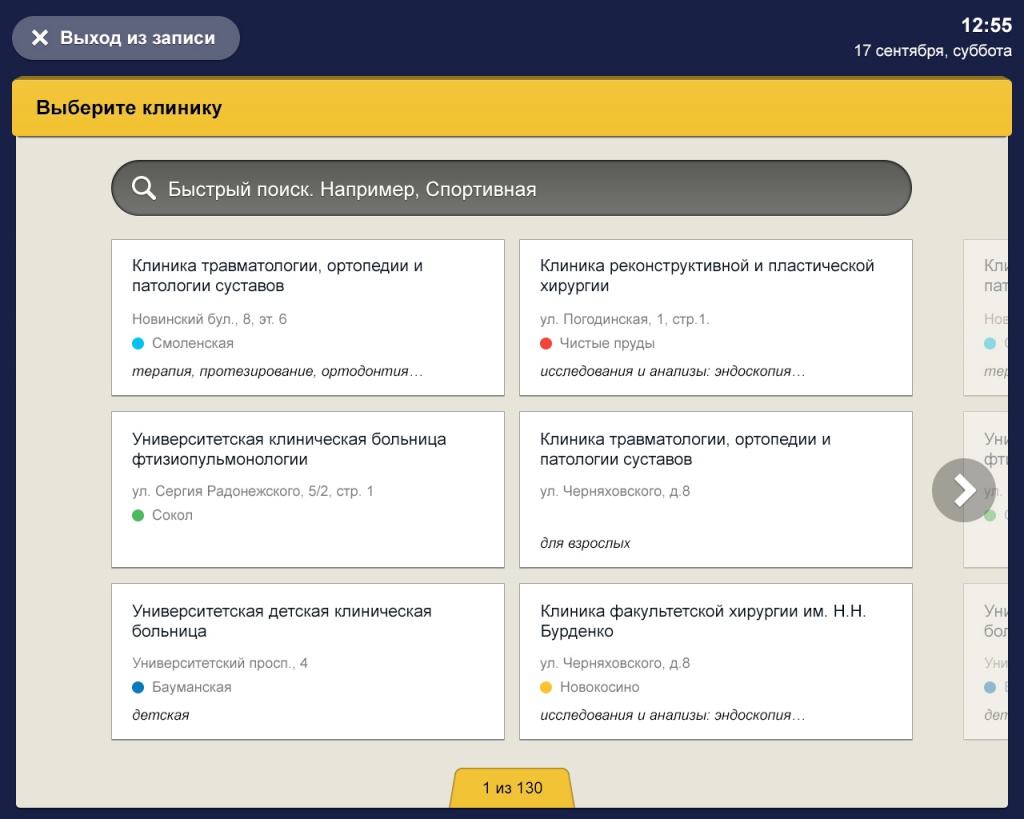Click the X icon in exit button
Screen dimensions: 1024x819
tap(40, 38)
